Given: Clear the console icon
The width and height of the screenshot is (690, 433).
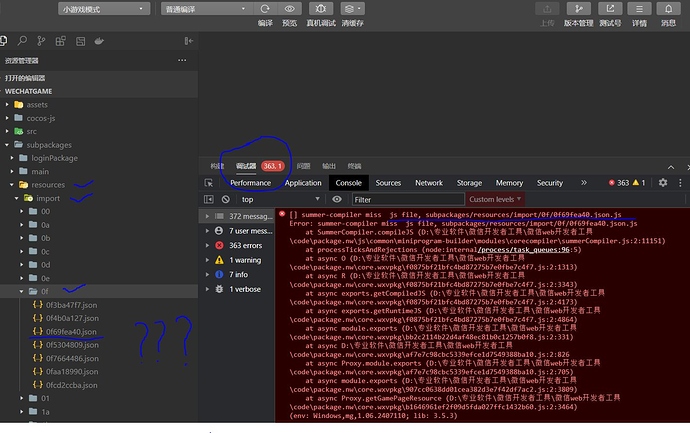Looking at the screenshot, I should (x=226, y=199).
